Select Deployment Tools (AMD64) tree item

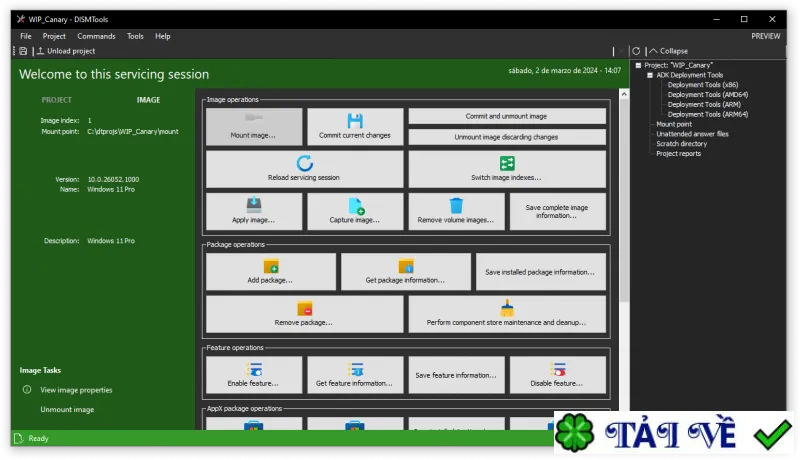(708, 94)
